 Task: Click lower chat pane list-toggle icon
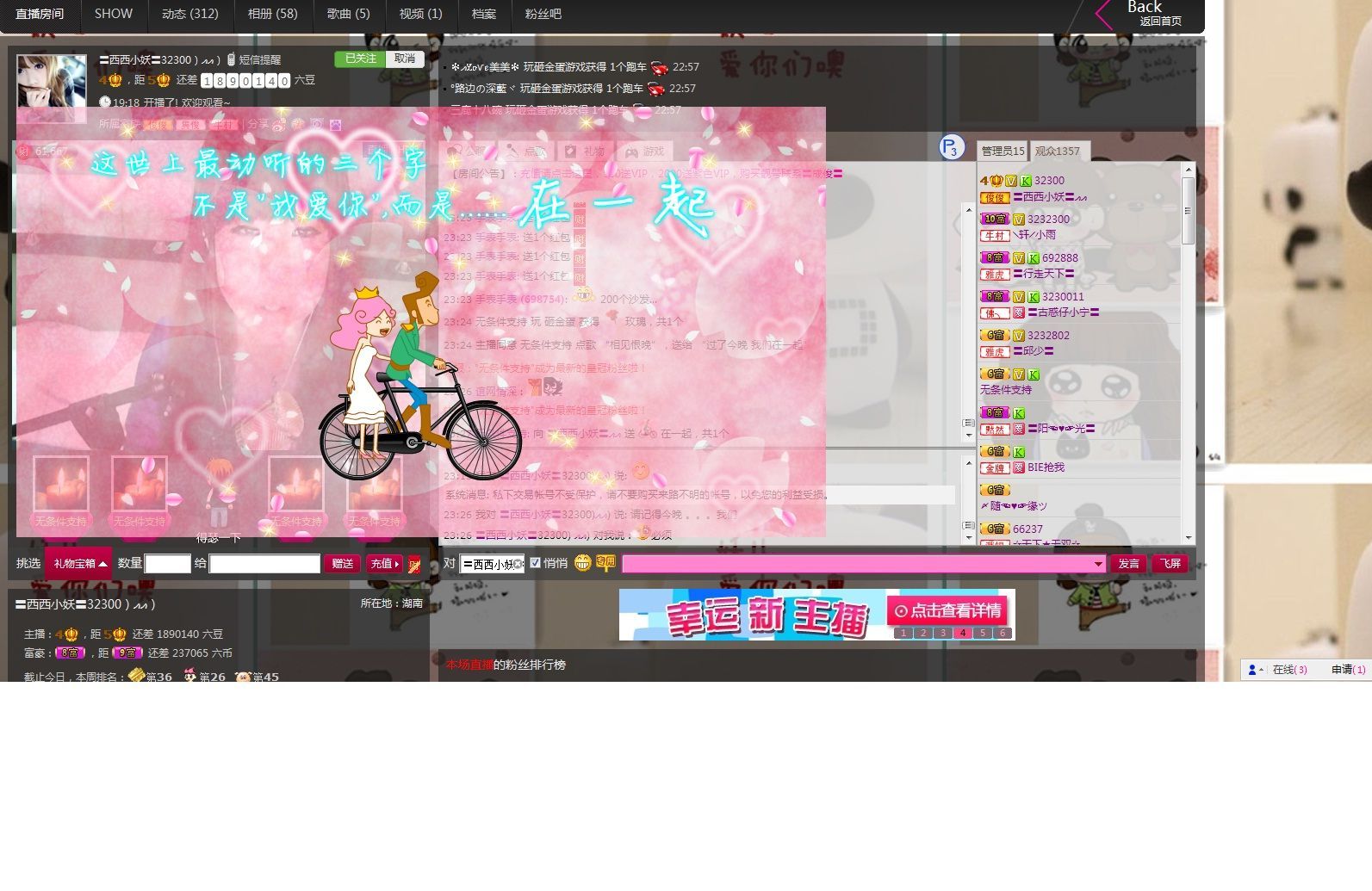click(x=969, y=525)
